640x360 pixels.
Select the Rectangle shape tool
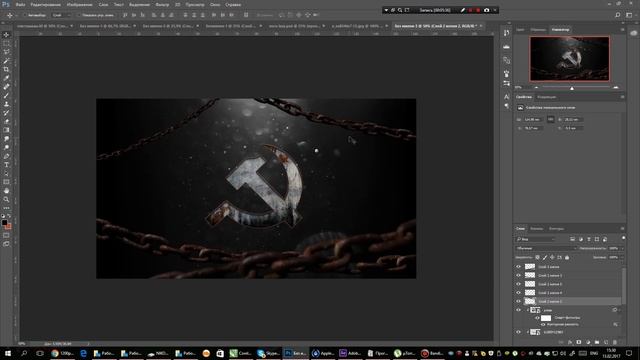[x=6, y=182]
